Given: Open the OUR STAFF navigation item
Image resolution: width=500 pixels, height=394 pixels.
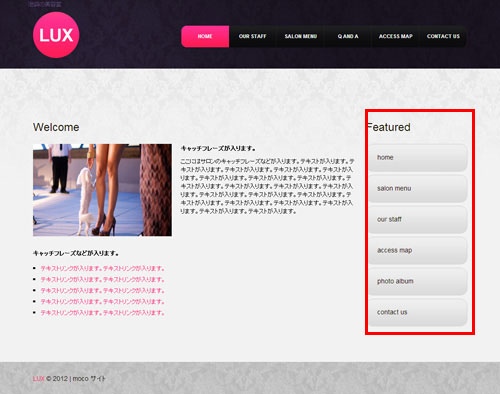Looking at the screenshot, I should (x=252, y=36).
